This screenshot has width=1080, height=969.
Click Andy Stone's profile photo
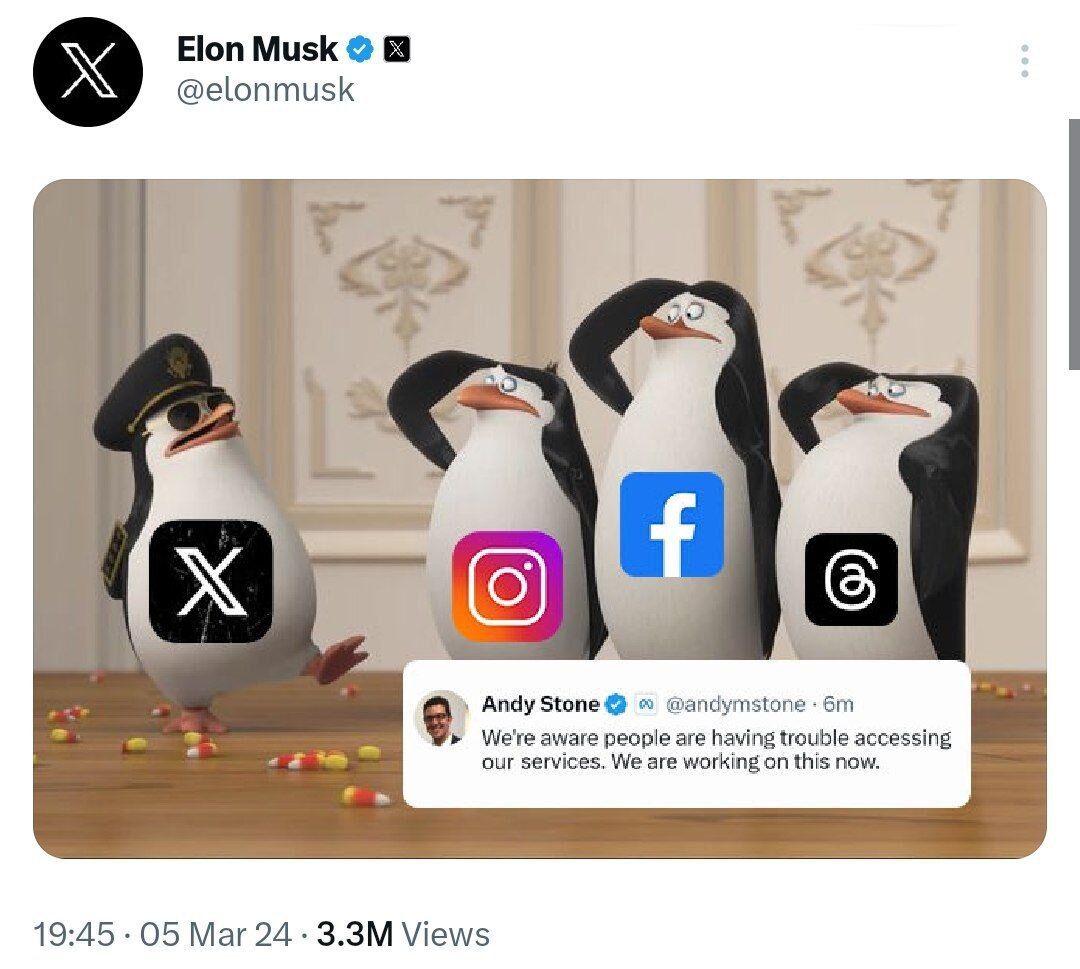pyautogui.click(x=441, y=717)
